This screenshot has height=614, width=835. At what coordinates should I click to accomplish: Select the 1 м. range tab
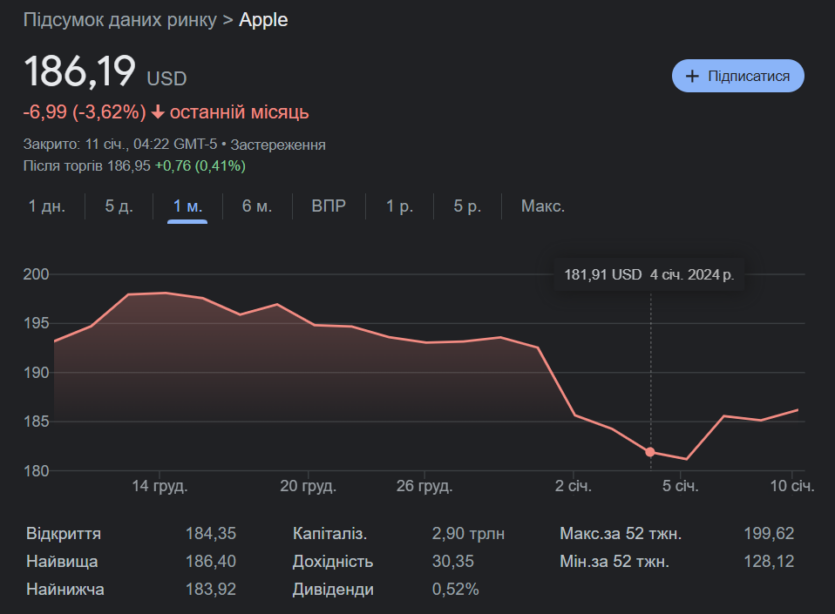click(x=187, y=206)
